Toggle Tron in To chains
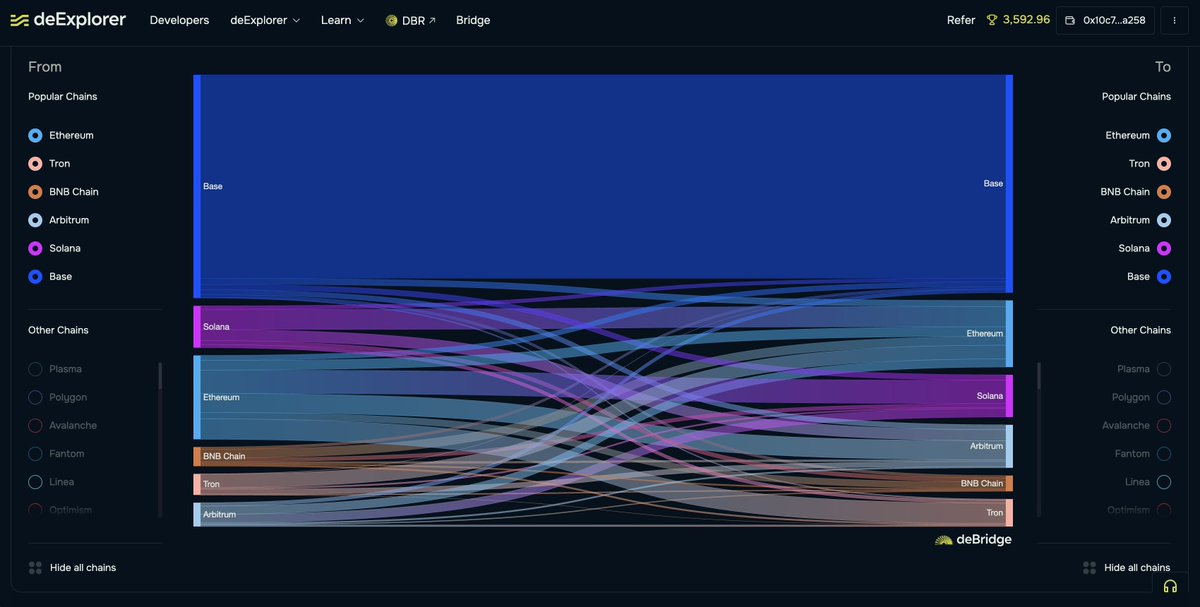Image resolution: width=1200 pixels, height=607 pixels. point(1164,163)
